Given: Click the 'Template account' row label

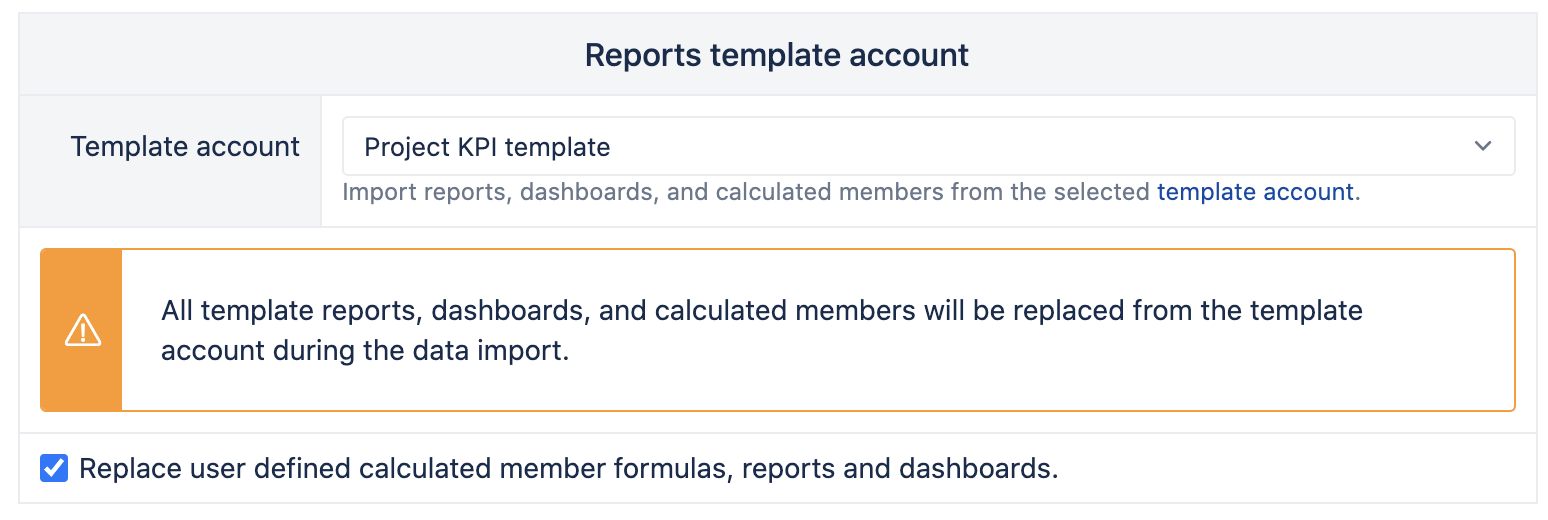Looking at the screenshot, I should pos(185,147).
